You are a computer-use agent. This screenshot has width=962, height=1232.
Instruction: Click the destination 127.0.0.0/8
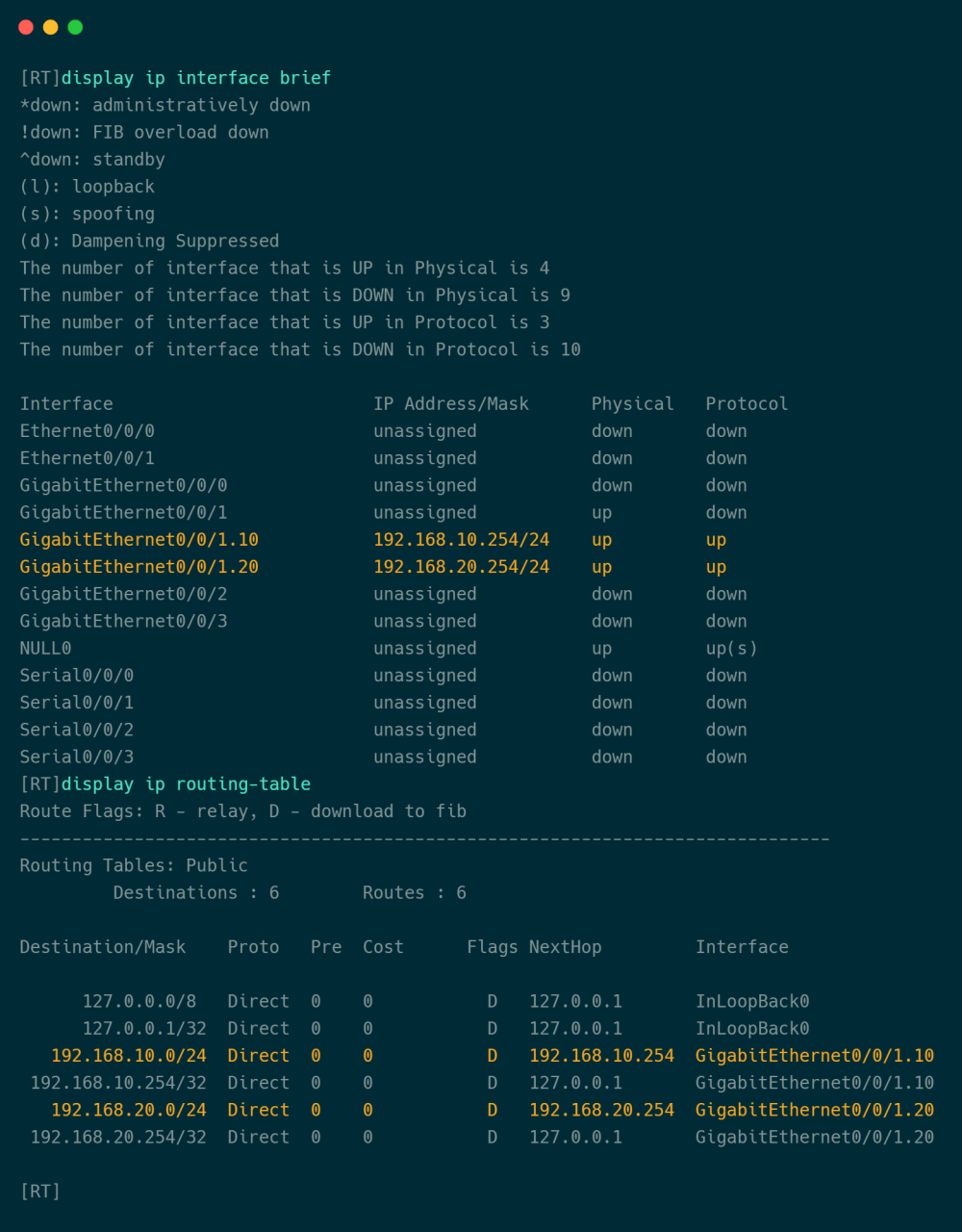139,1001
